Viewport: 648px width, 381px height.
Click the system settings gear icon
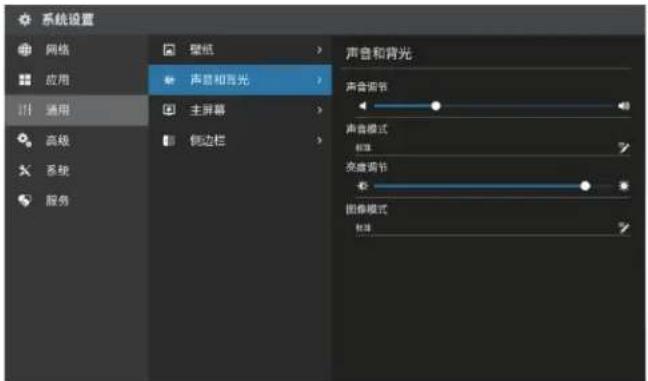pyautogui.click(x=25, y=19)
